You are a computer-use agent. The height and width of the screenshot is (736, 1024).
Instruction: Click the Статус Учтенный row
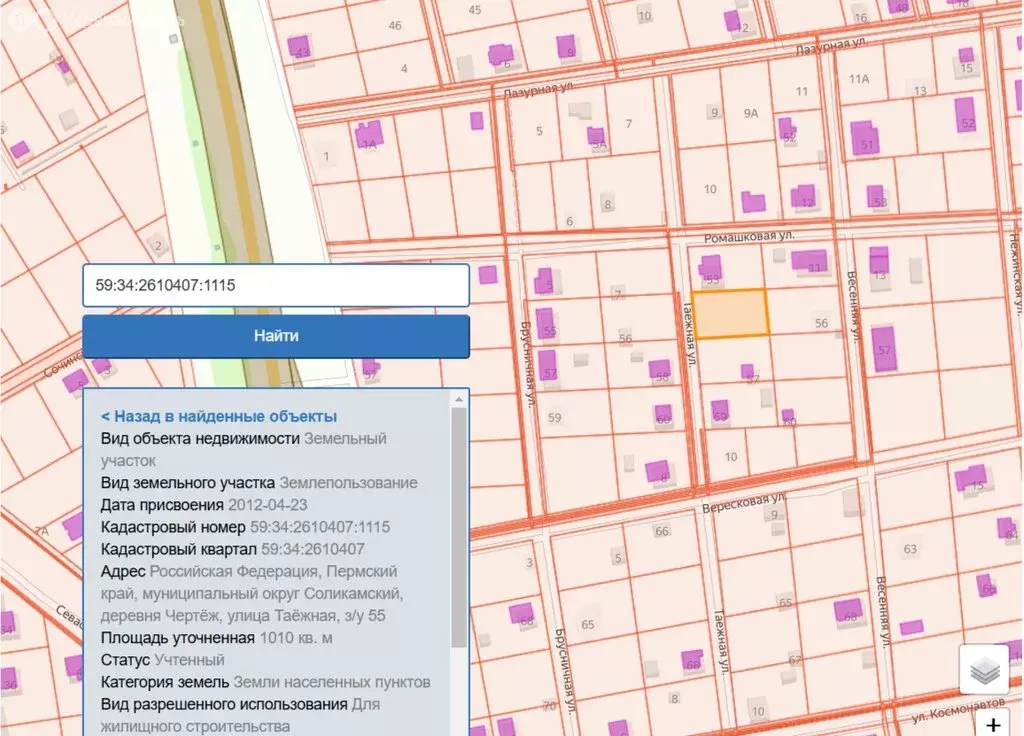coord(163,660)
